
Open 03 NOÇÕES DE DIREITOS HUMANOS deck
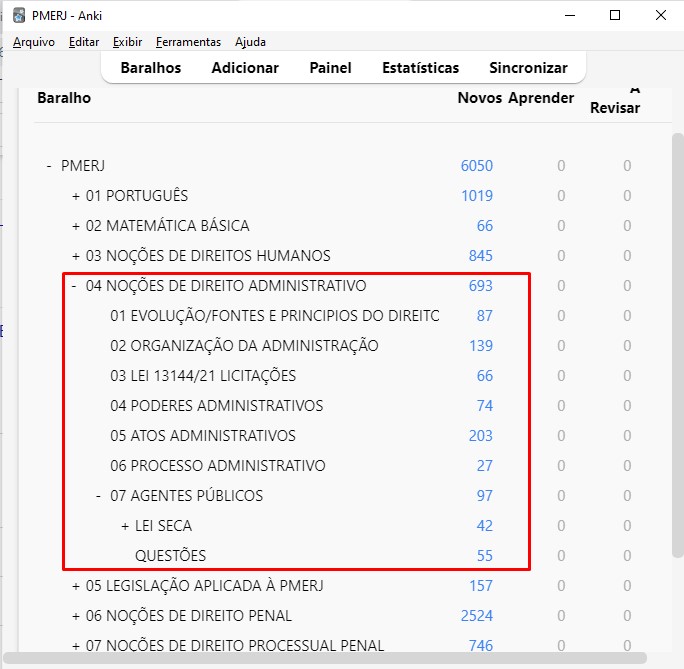tap(208, 256)
